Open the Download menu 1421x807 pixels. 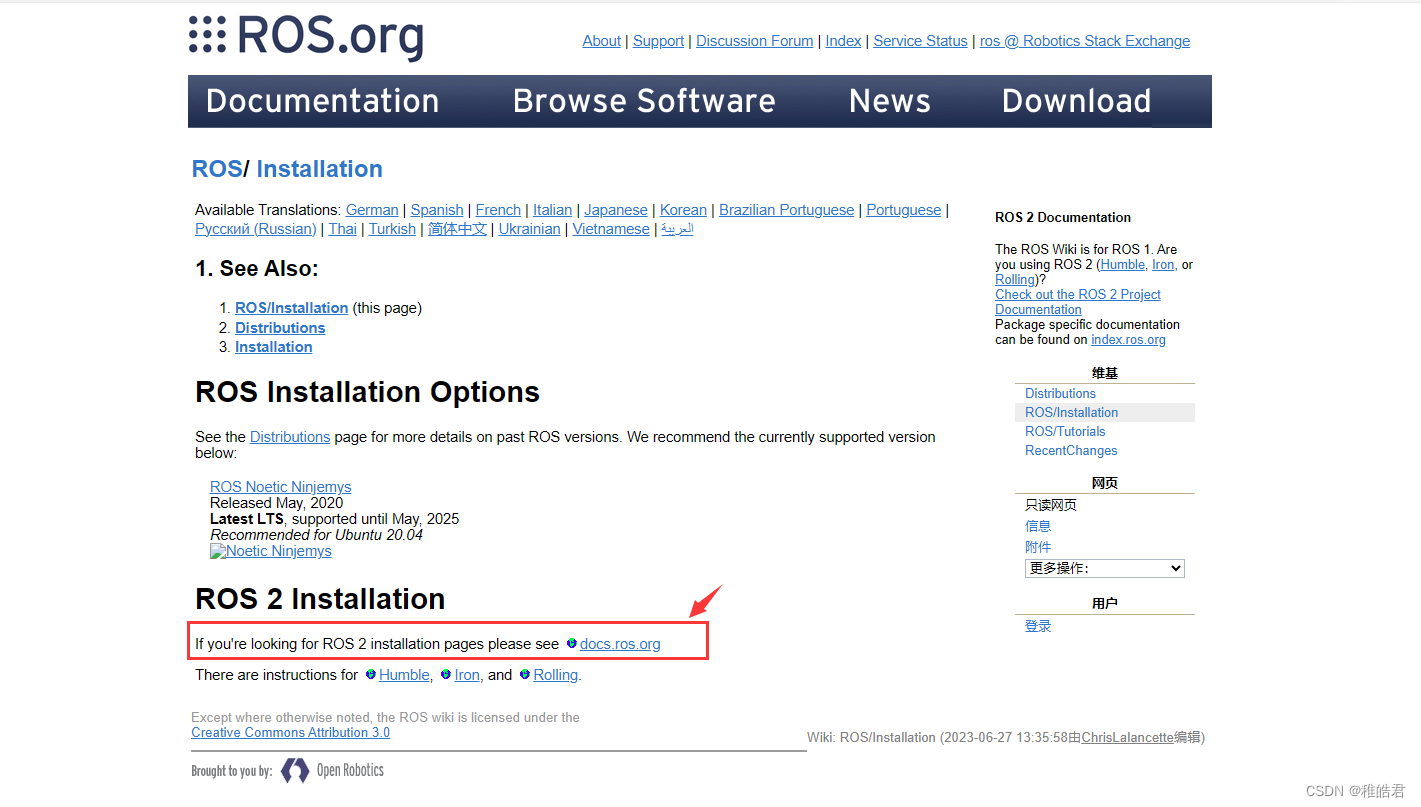(1076, 101)
